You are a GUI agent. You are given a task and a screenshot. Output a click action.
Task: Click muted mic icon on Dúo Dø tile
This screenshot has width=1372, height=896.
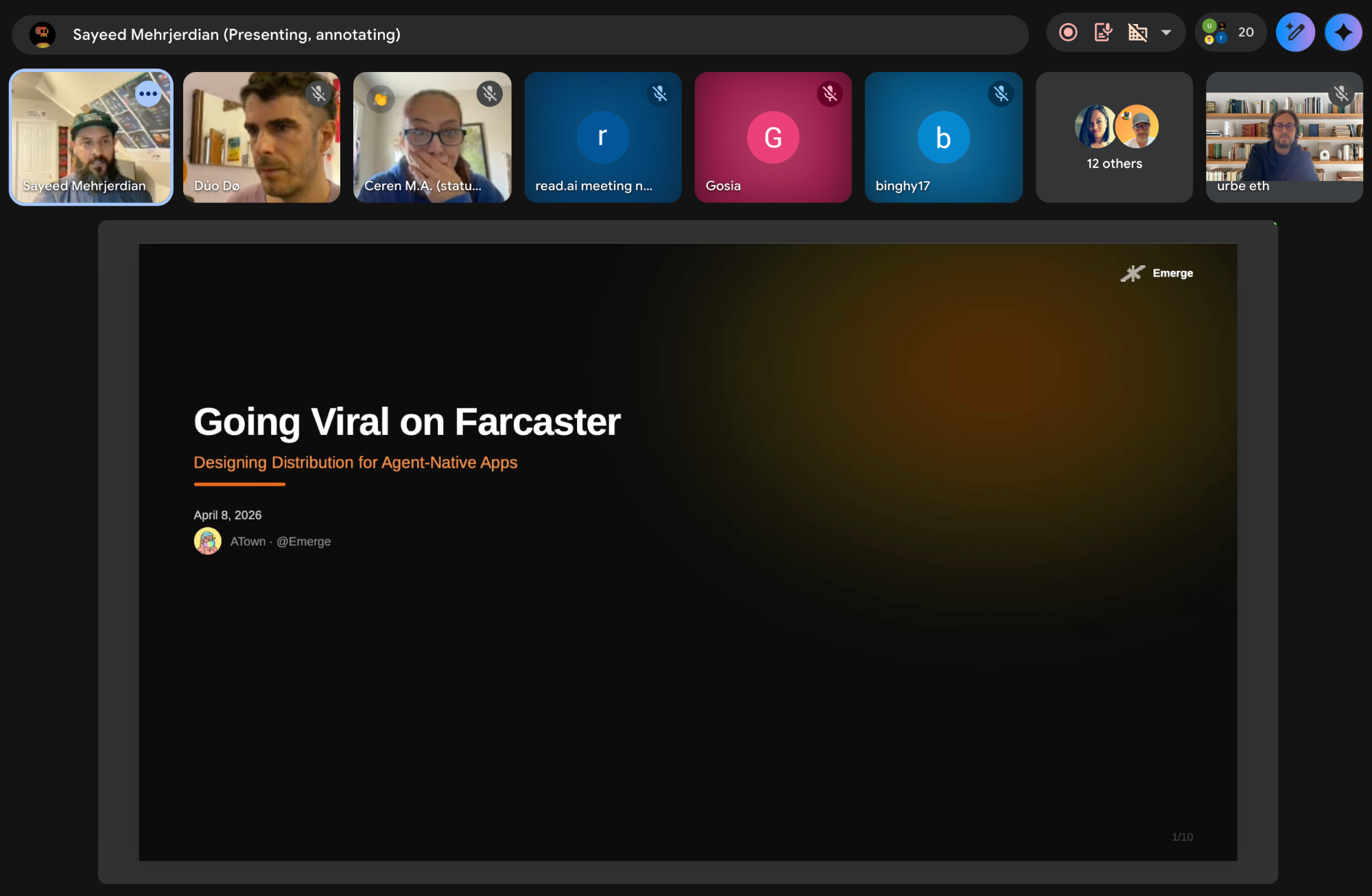318,93
